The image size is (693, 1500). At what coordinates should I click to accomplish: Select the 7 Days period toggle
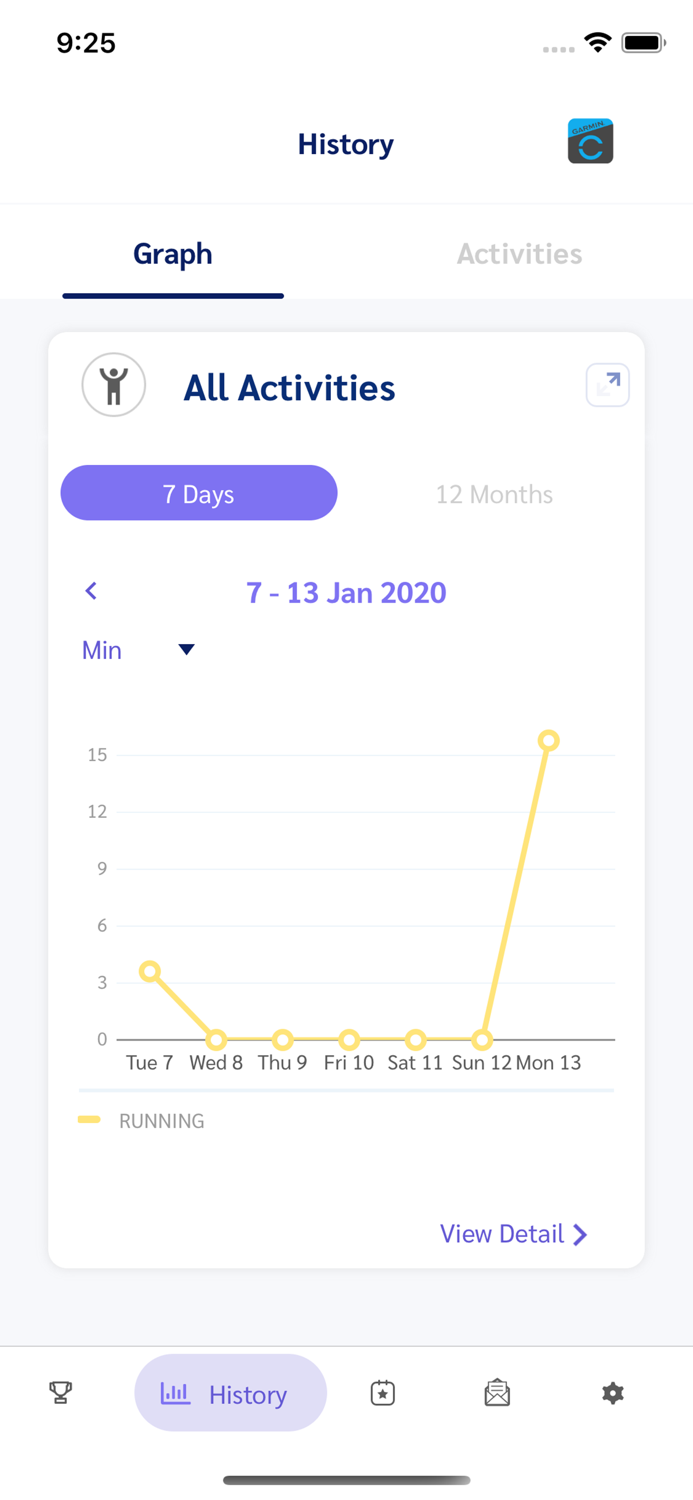click(198, 493)
